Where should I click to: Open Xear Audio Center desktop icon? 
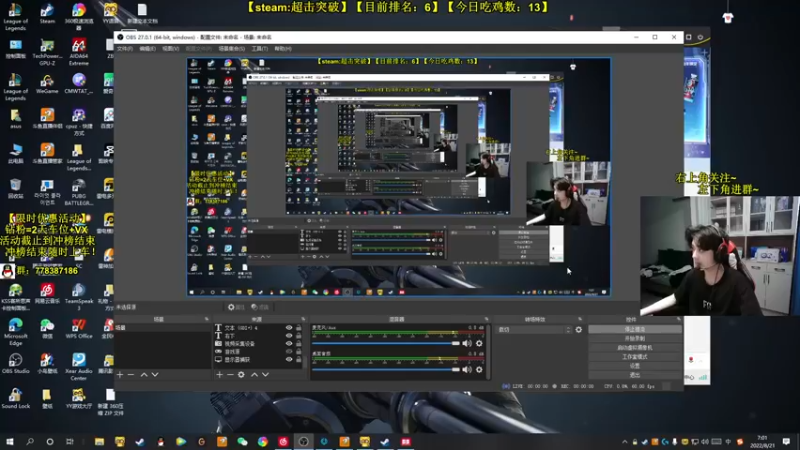[x=79, y=367]
